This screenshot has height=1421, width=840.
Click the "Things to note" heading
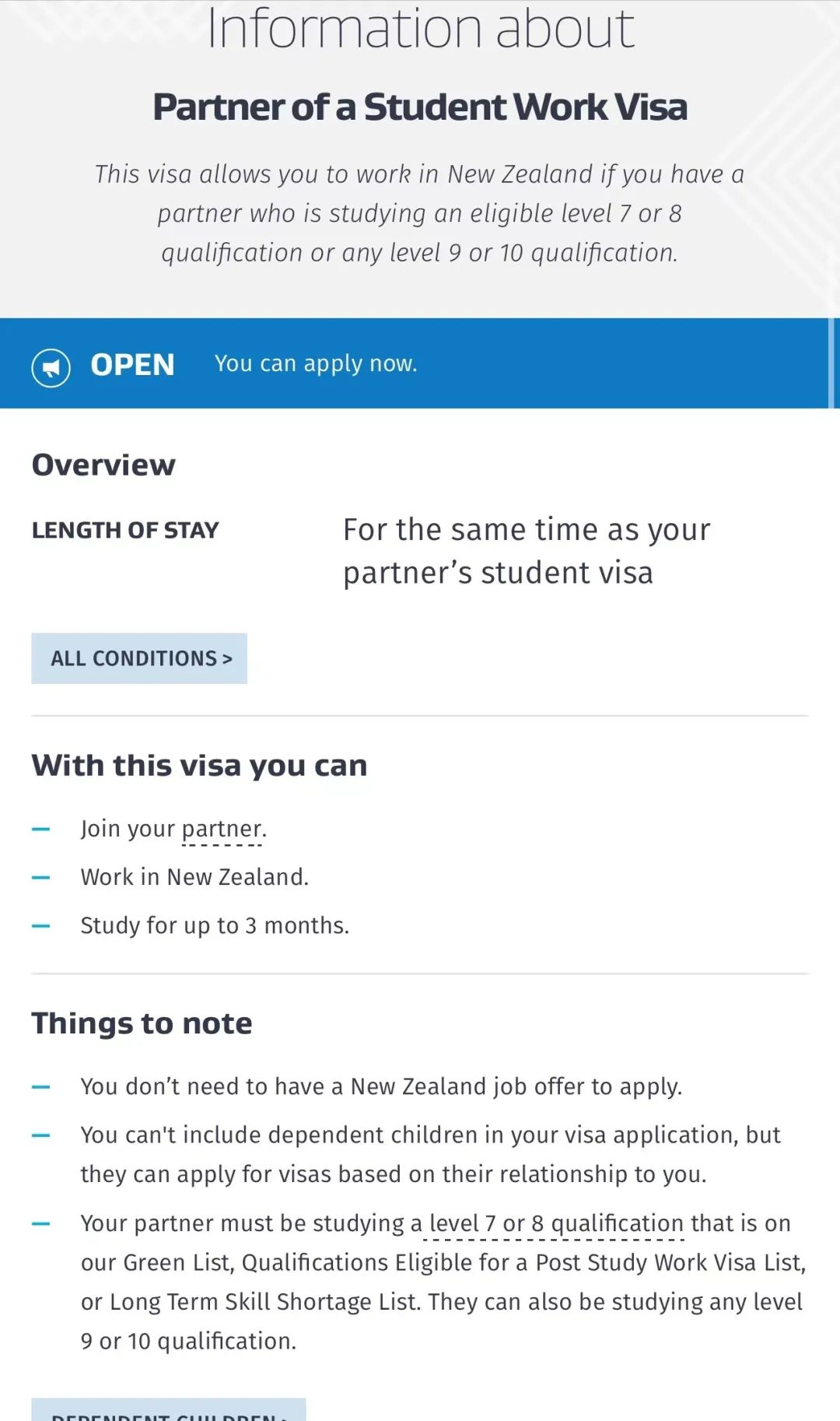(142, 1023)
